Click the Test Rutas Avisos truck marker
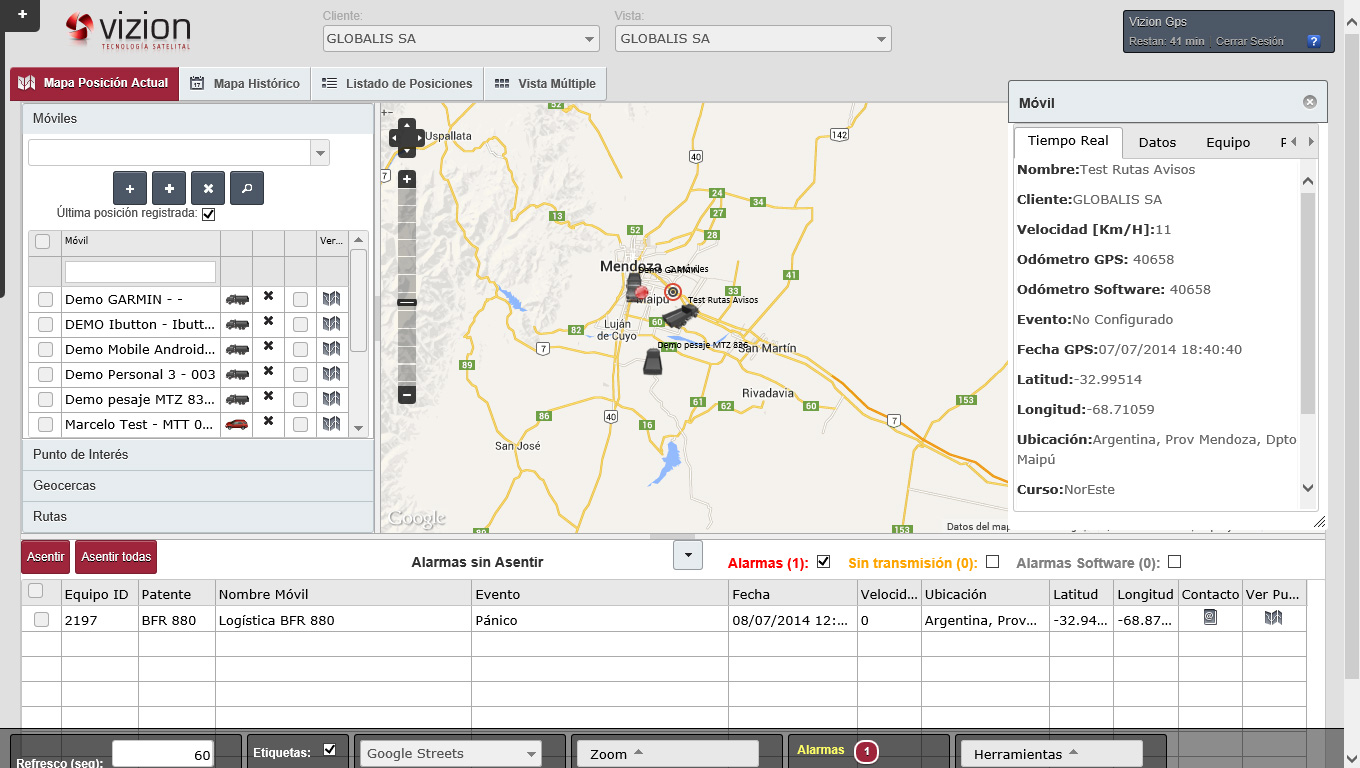The height and width of the screenshot is (768, 1360). coord(681,315)
